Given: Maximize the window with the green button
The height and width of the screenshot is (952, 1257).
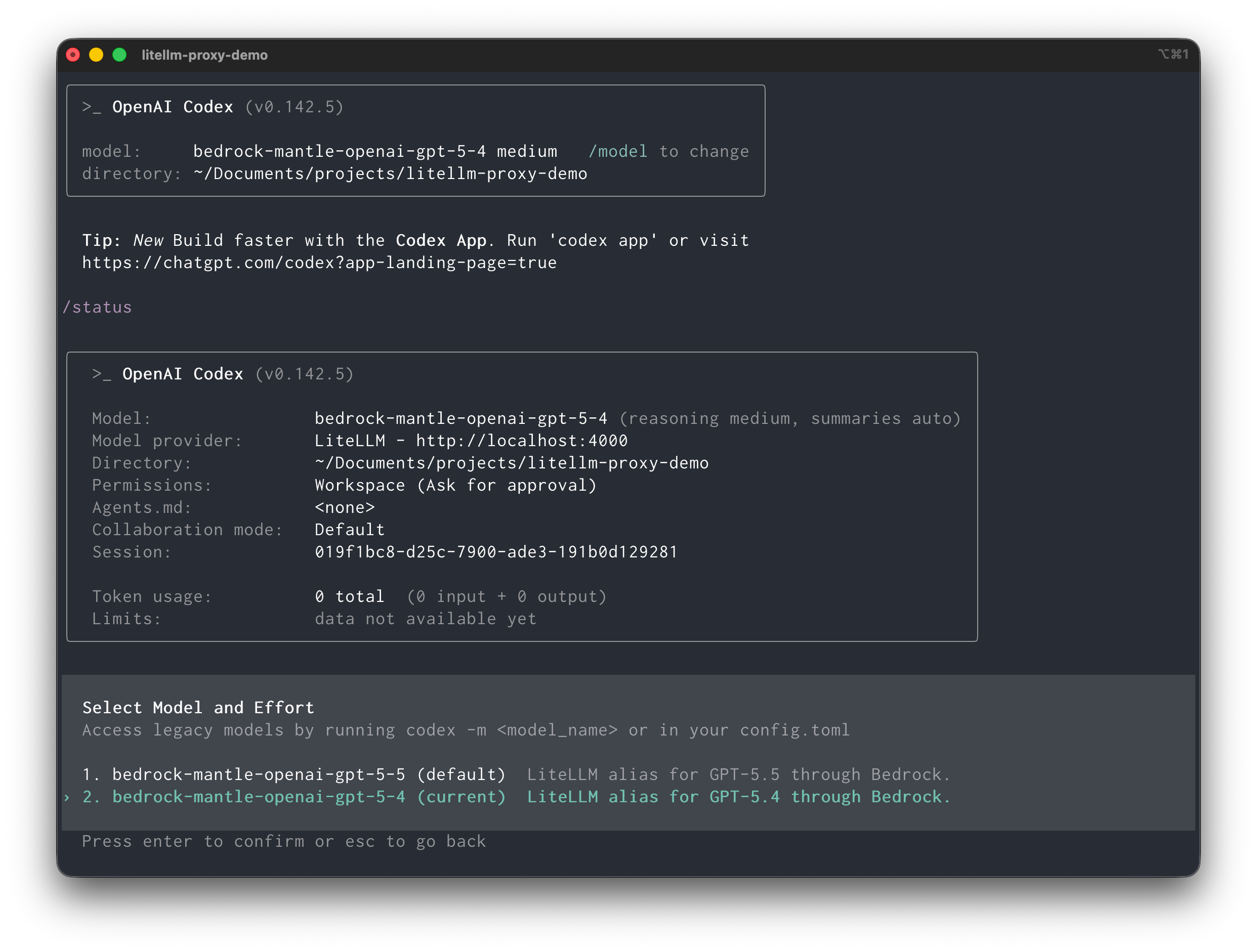Looking at the screenshot, I should (119, 55).
